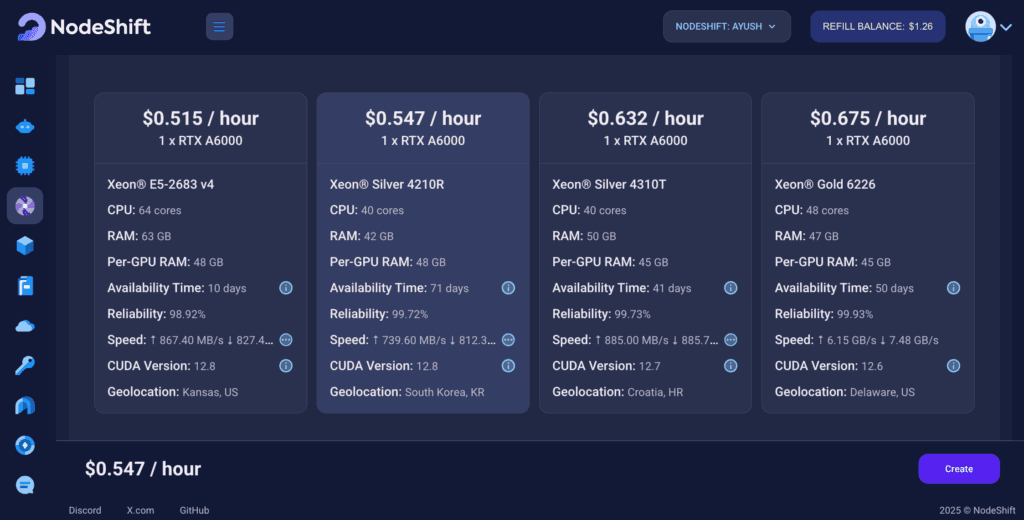Click the RAM: 50 GB text
The width and height of the screenshot is (1024, 520).
pos(584,236)
